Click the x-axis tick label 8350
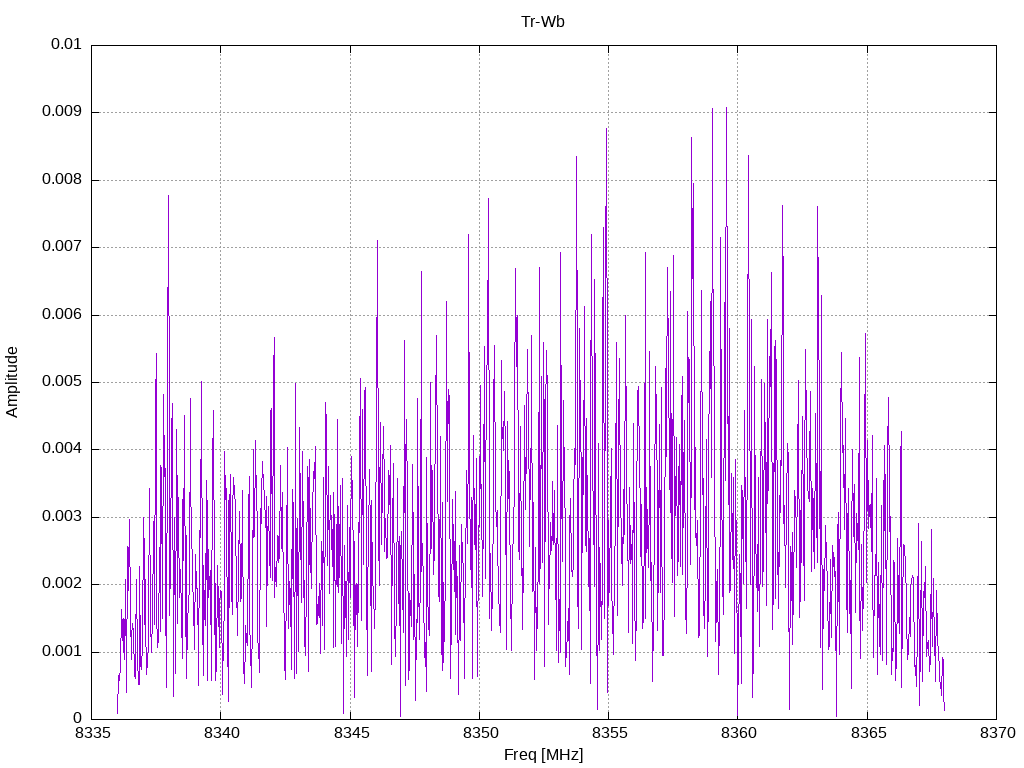The width and height of the screenshot is (1024, 768). (x=480, y=733)
